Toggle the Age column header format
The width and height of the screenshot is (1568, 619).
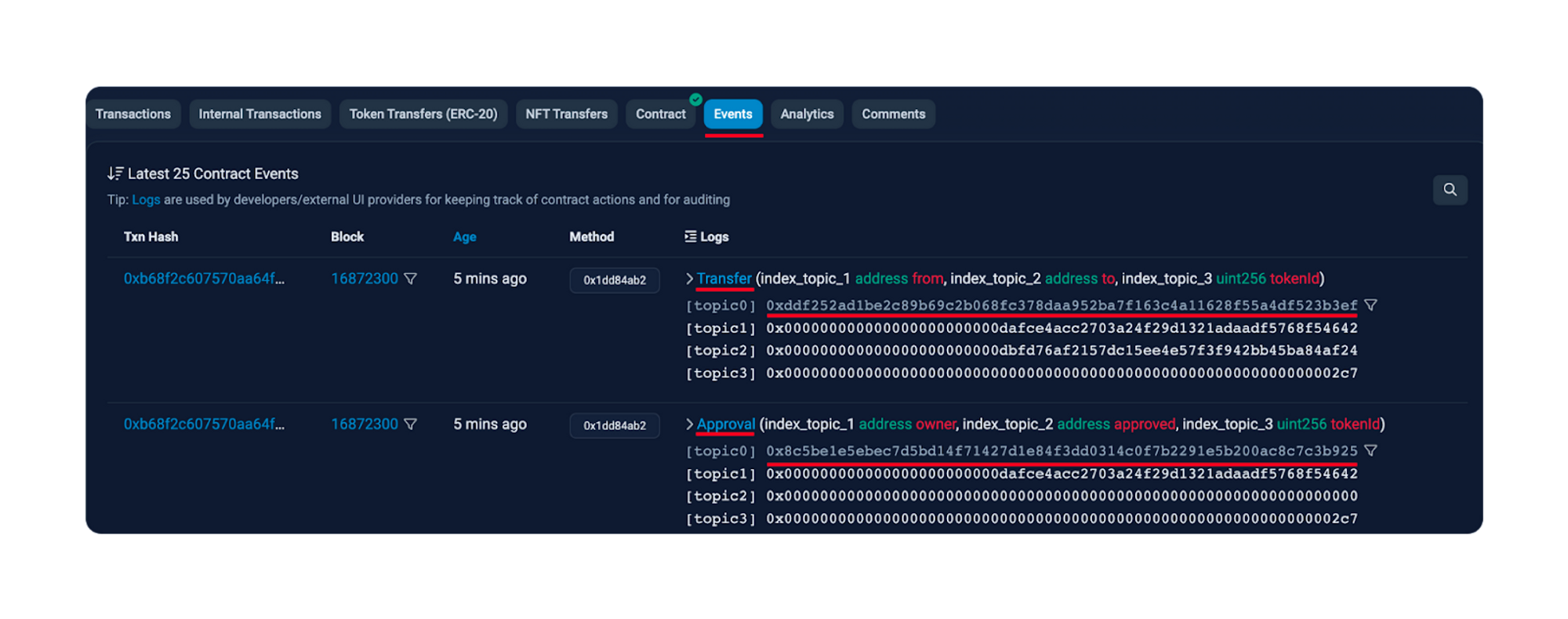pyautogui.click(x=464, y=237)
